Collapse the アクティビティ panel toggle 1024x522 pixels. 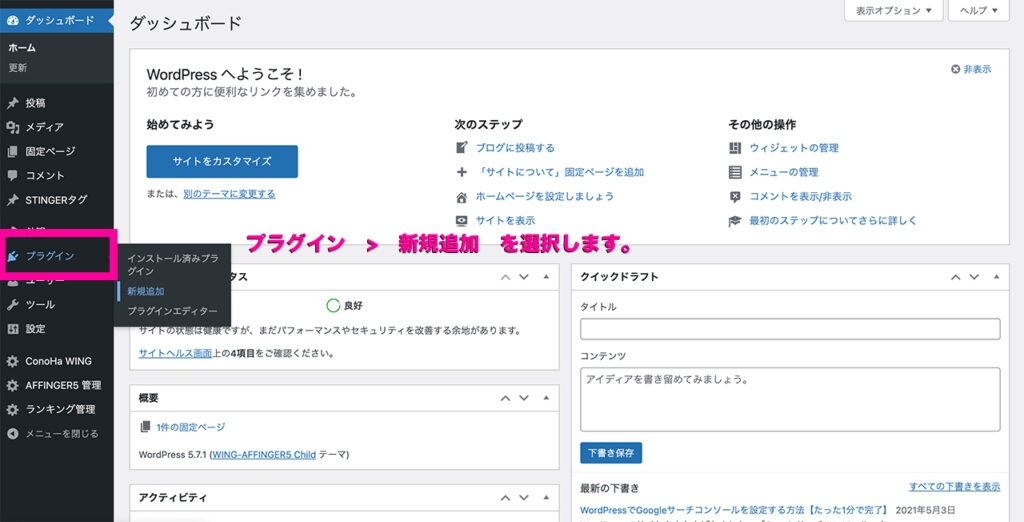click(x=547, y=498)
